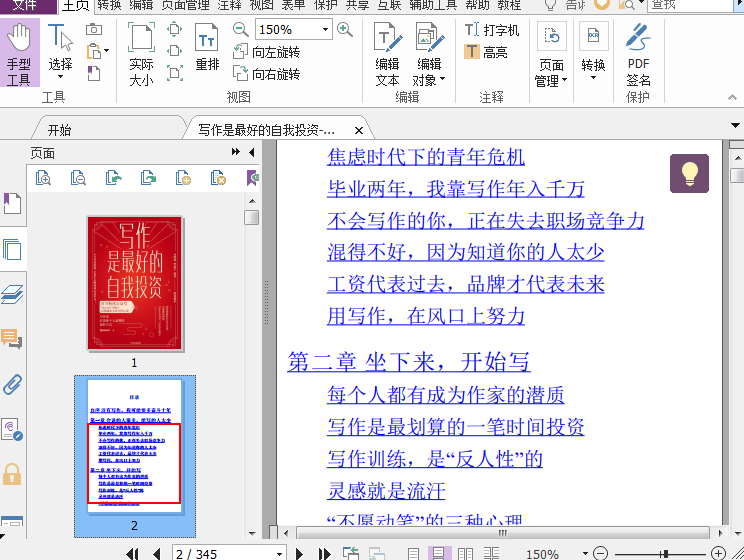
Task: Open the zoom percentage 150% combo box
Action: coord(294,29)
